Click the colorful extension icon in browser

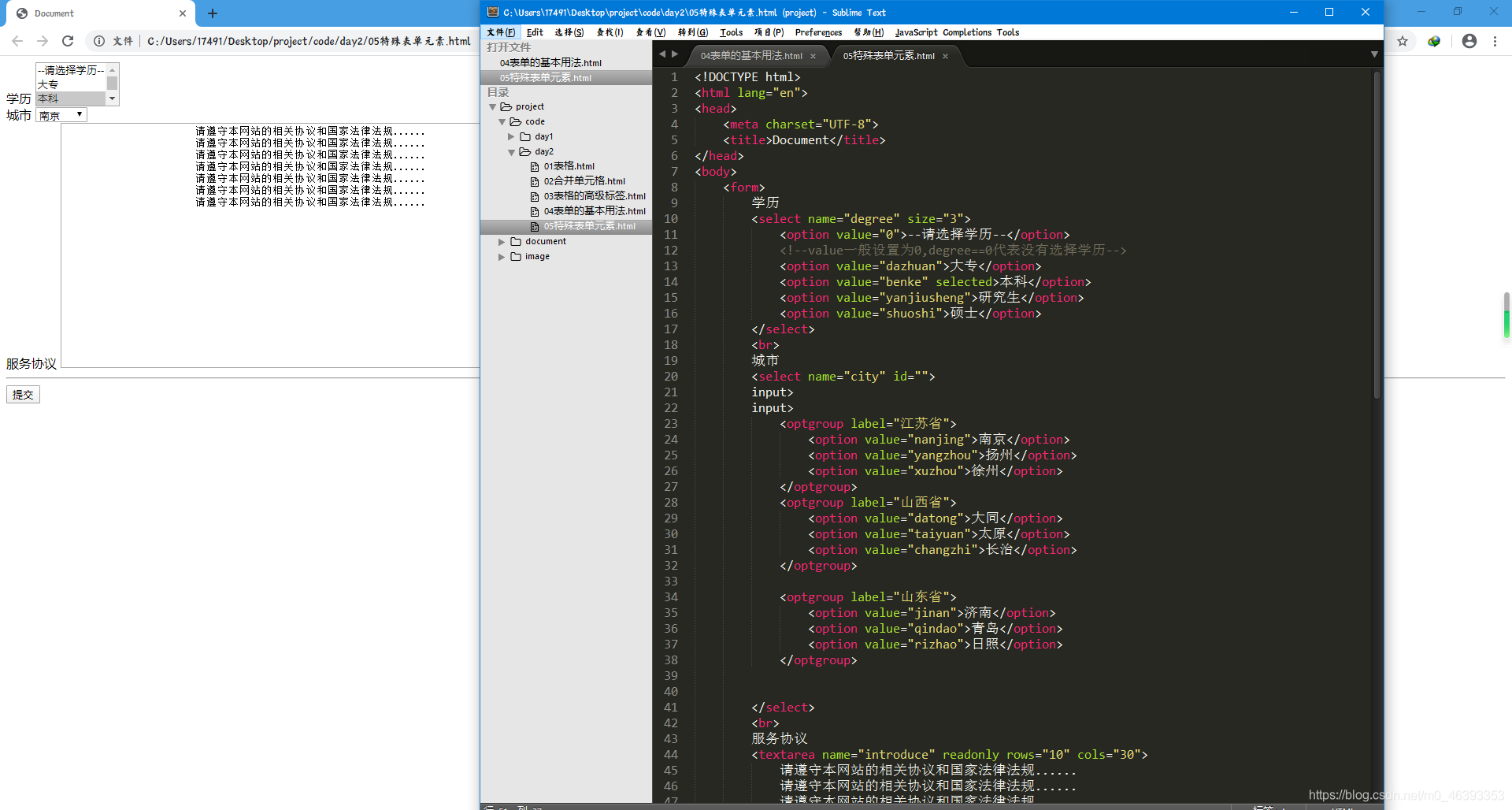(1434, 41)
